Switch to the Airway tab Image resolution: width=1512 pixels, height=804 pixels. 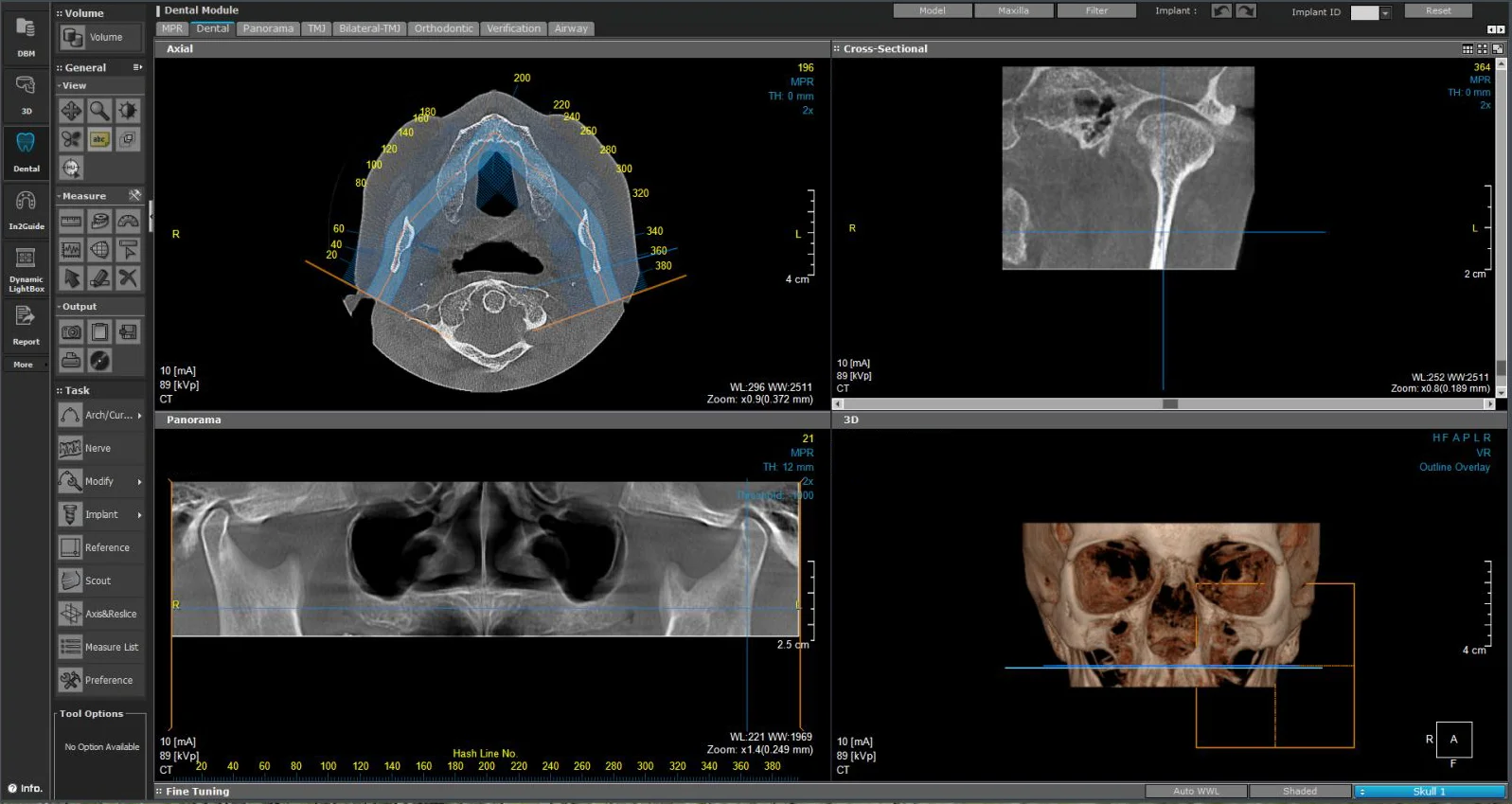click(x=571, y=28)
